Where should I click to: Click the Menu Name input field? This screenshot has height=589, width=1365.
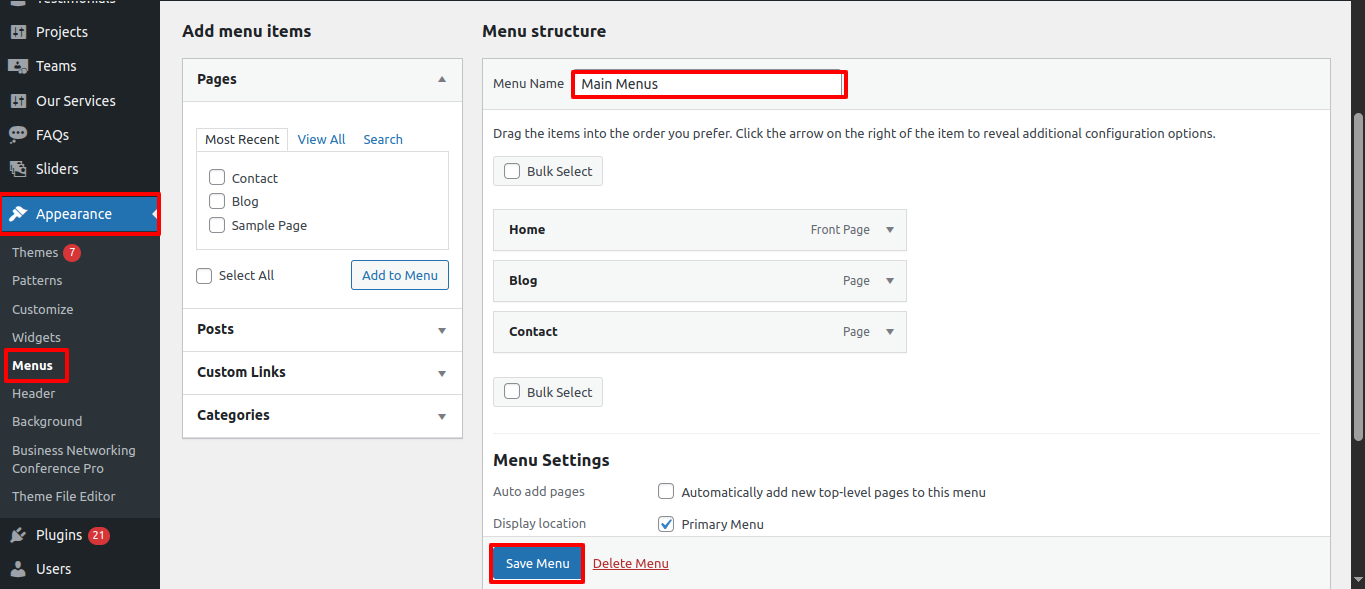(709, 84)
